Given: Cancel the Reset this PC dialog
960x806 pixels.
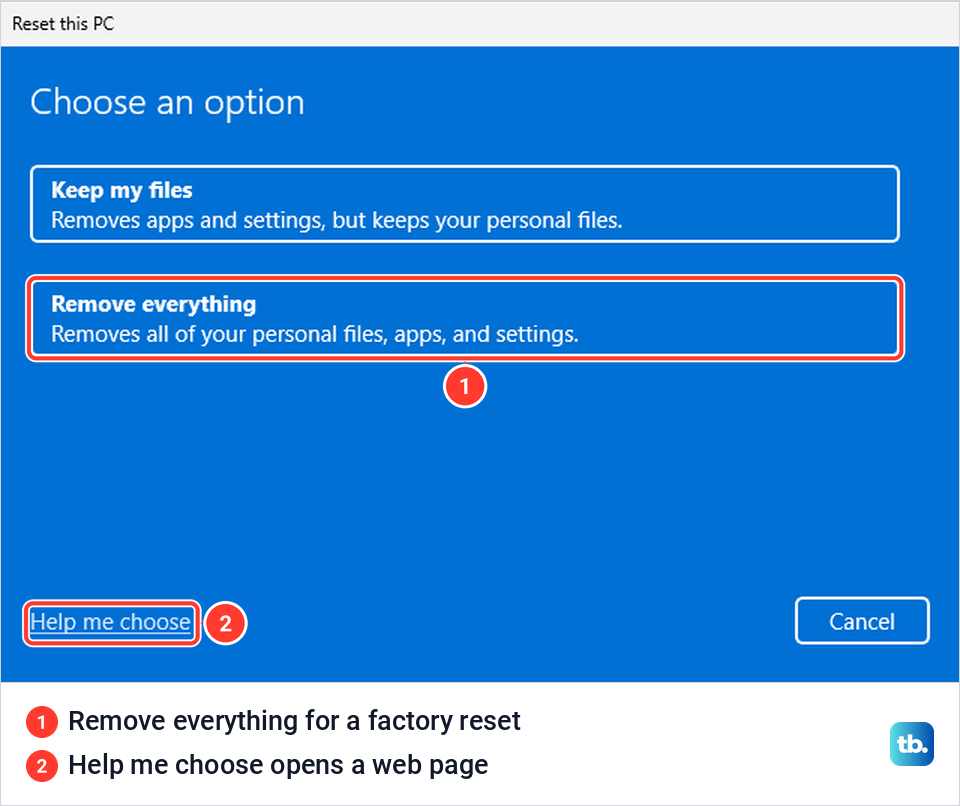Looking at the screenshot, I should pos(862,621).
